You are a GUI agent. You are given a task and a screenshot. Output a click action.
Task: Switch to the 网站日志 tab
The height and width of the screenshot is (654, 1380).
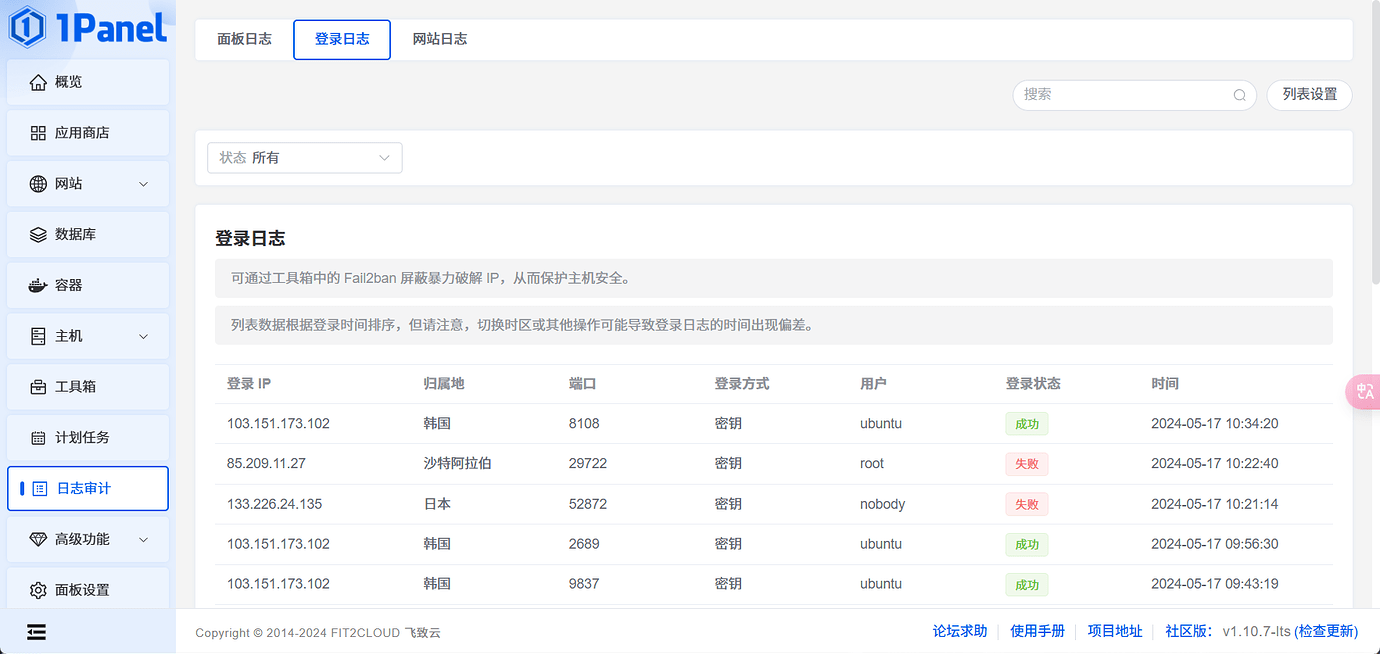tap(440, 39)
